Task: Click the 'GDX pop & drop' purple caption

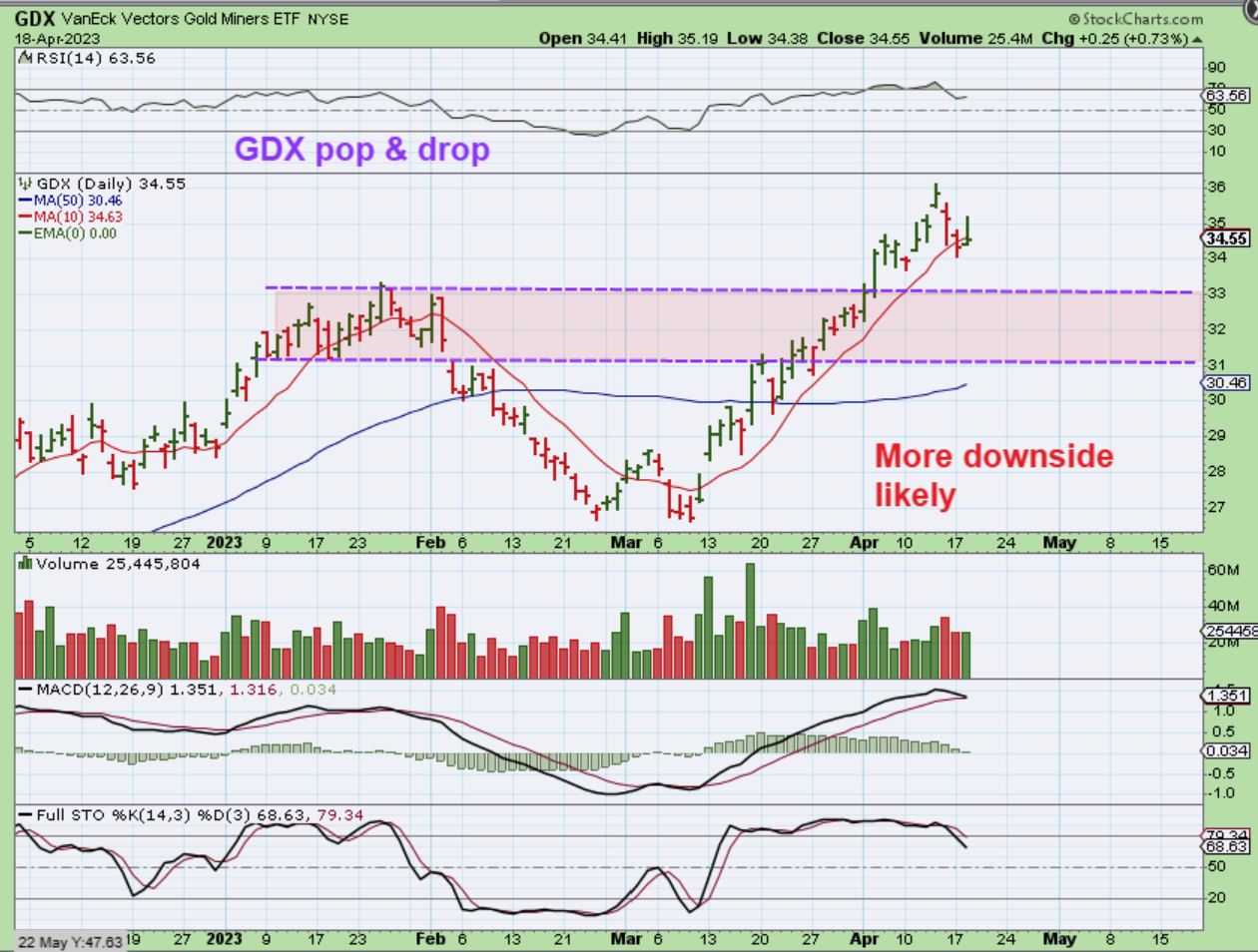Action: (362, 150)
